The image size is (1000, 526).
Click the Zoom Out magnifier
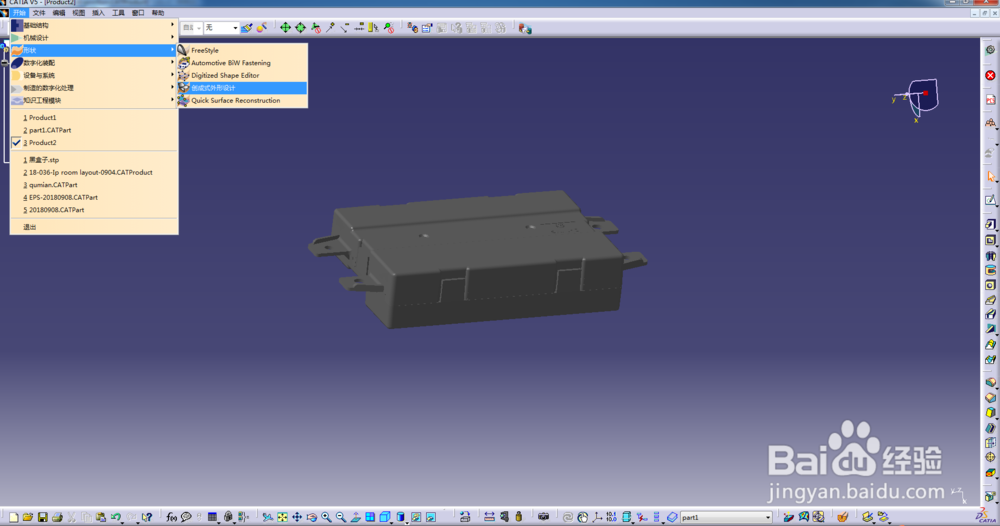pyautogui.click(x=341, y=517)
